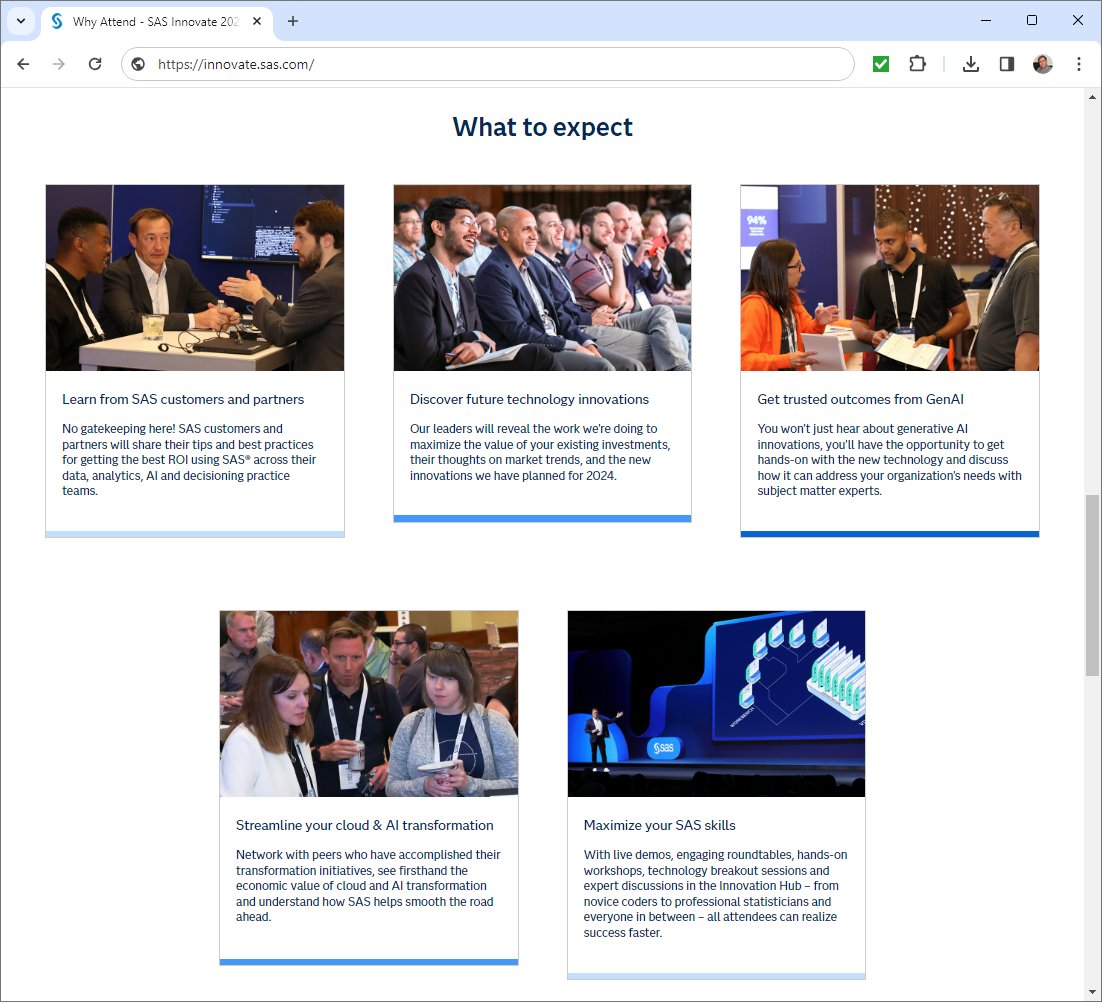Maximize the browser window
The image size is (1102, 1002).
point(1032,20)
